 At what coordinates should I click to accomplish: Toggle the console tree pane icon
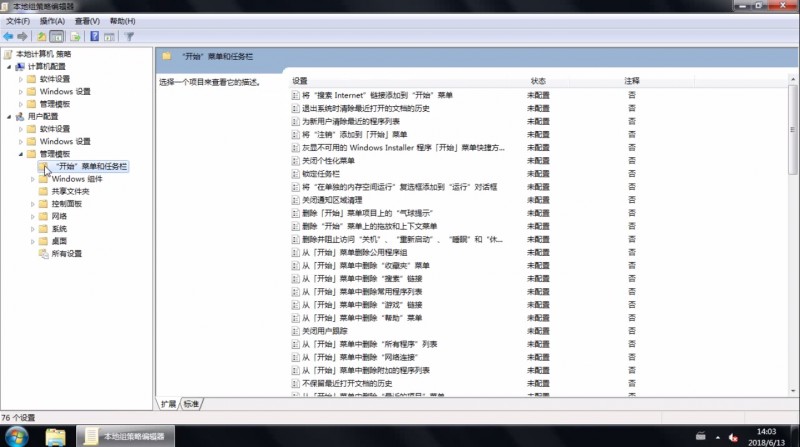point(57,36)
